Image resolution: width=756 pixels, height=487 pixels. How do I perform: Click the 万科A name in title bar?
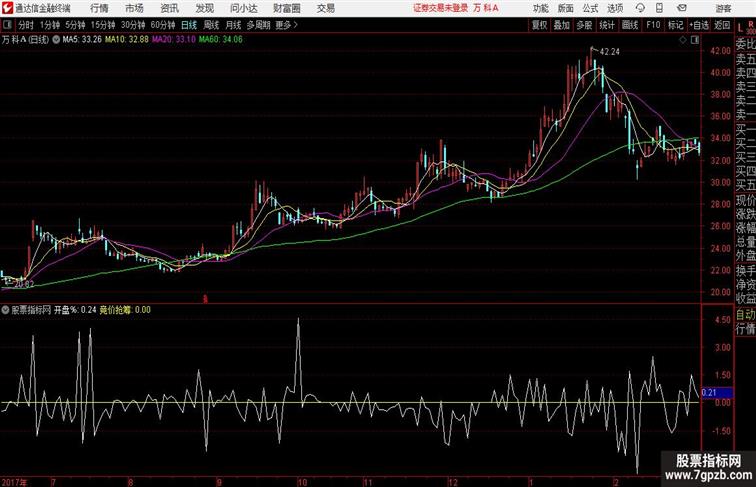tap(486, 8)
